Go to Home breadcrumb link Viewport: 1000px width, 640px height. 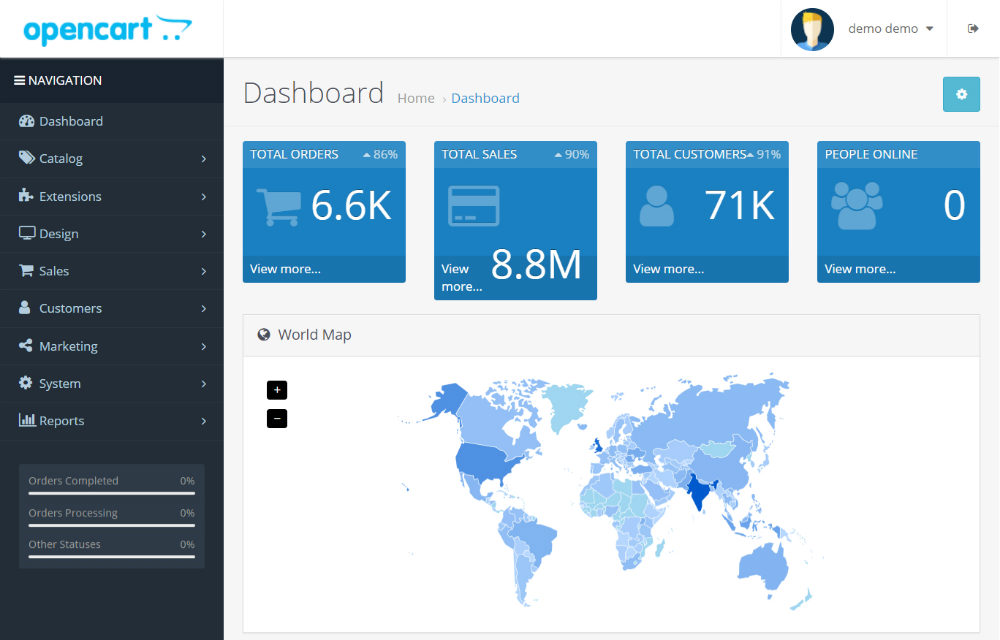415,98
